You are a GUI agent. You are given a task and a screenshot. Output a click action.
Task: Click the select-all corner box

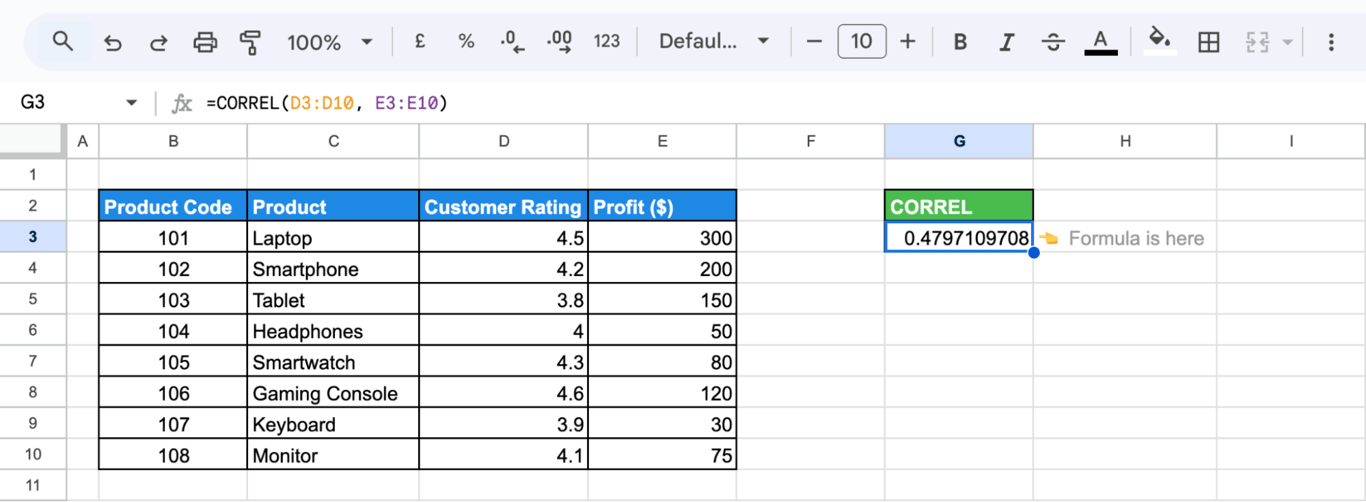[33, 142]
